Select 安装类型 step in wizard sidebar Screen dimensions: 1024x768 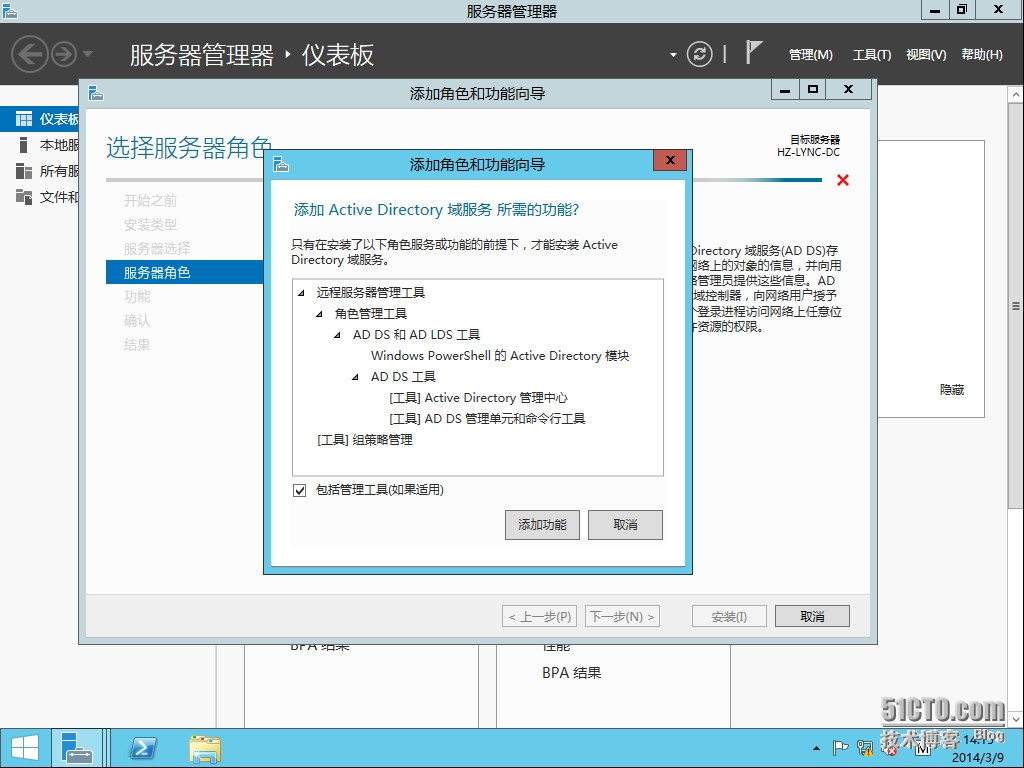[x=150, y=225]
